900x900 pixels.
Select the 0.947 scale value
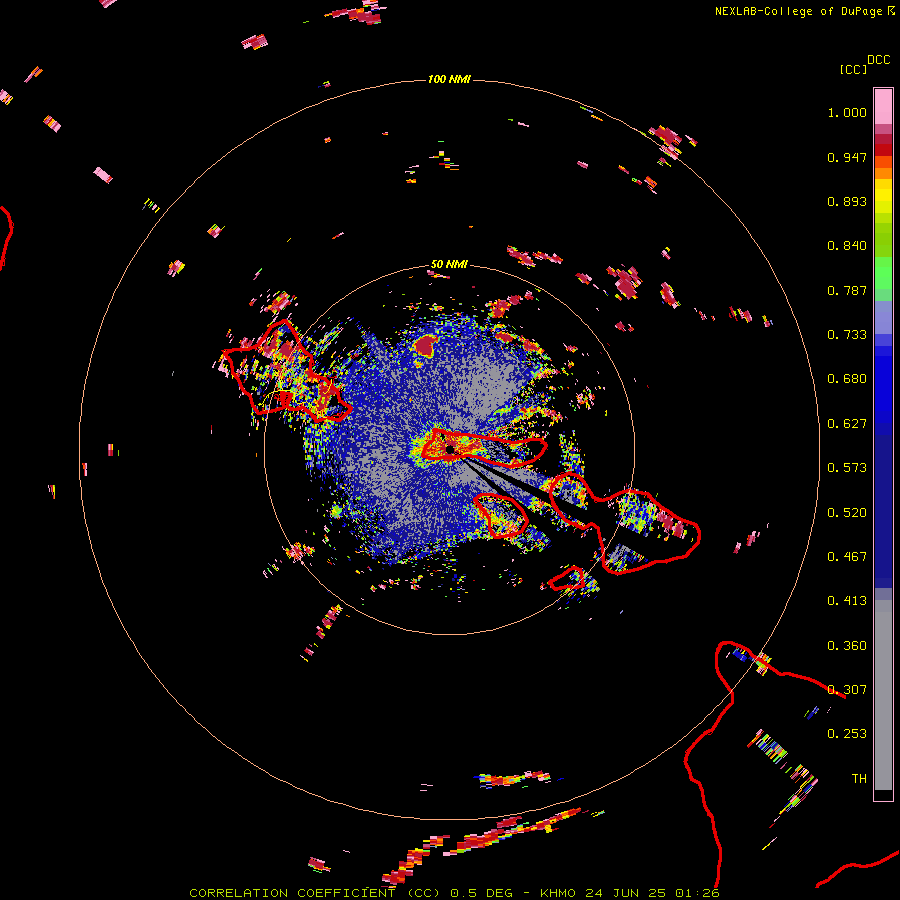847,157
